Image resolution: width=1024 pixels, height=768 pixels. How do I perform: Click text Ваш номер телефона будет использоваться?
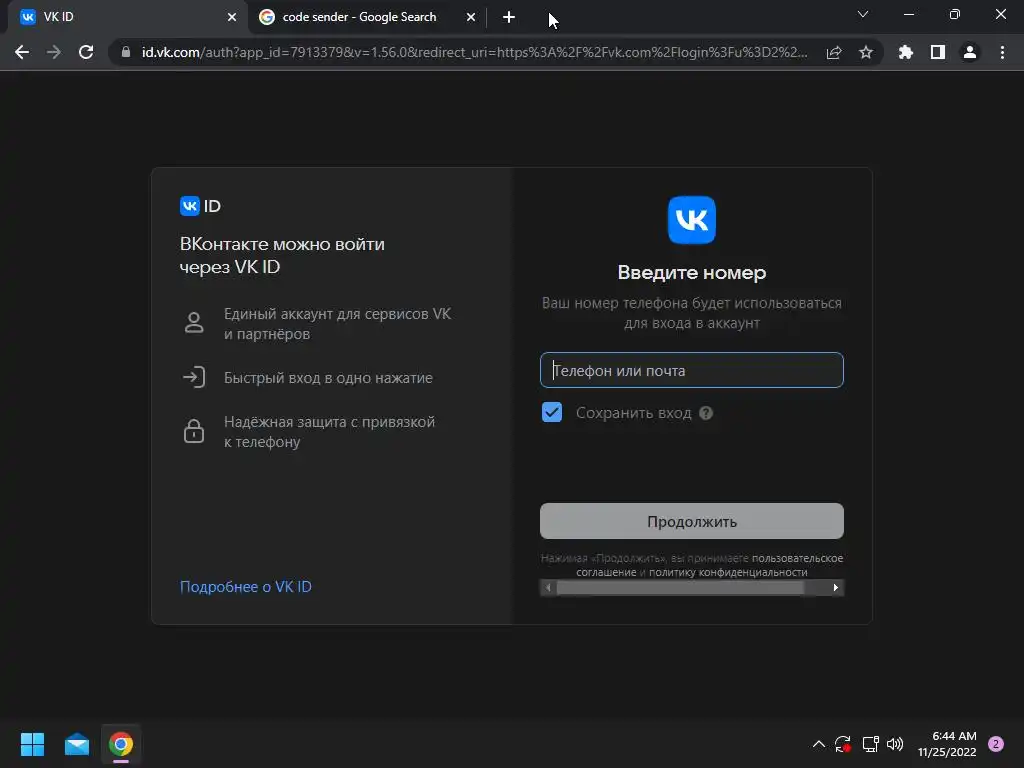692,304
